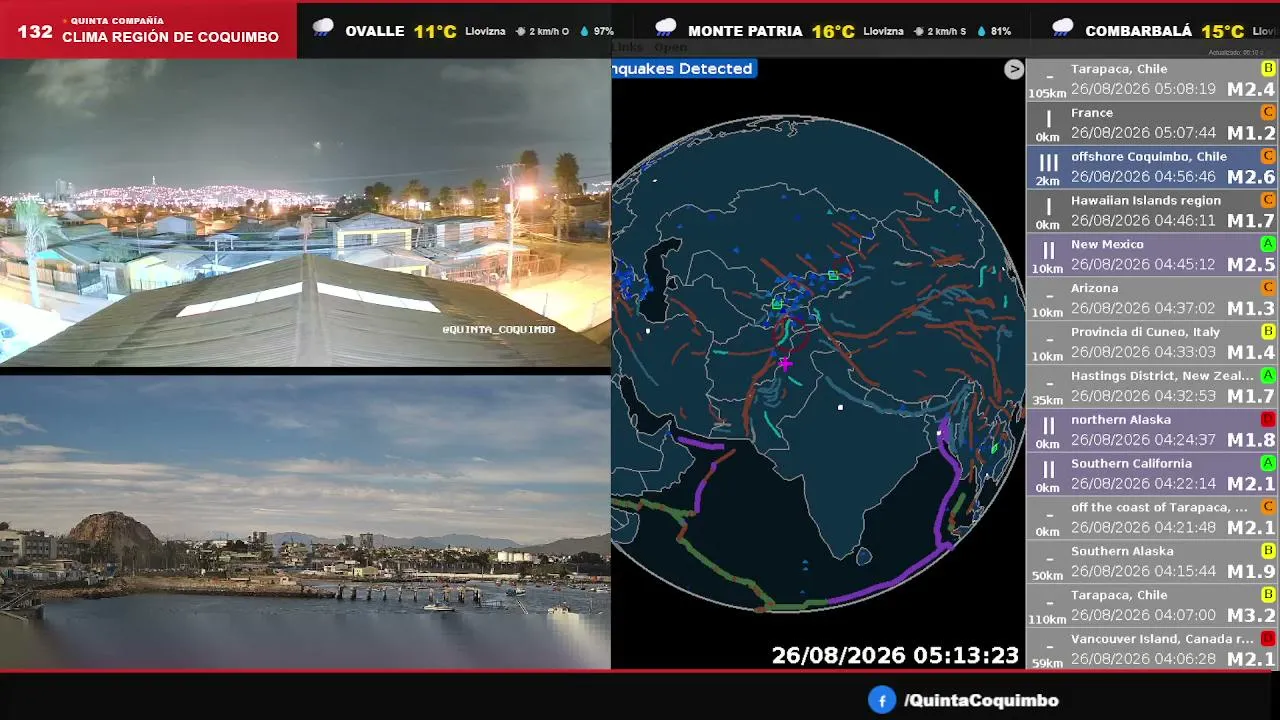Click the I intensity icon on France row
This screenshot has width=1280, height=720.
(x=1048, y=119)
